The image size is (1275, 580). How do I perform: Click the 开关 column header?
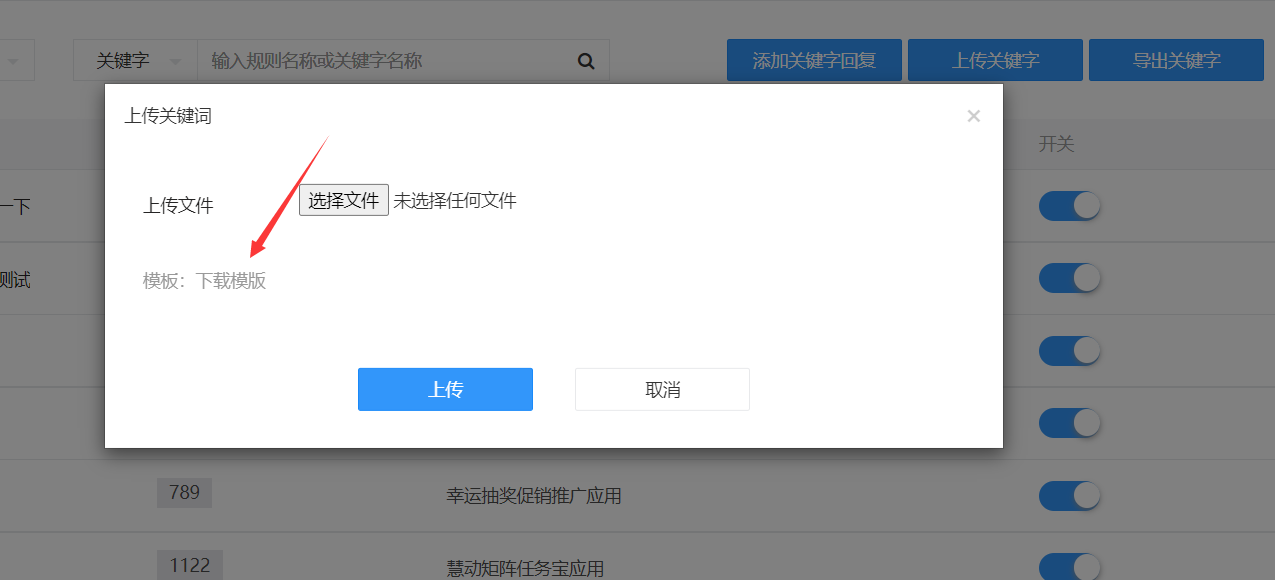[1056, 144]
